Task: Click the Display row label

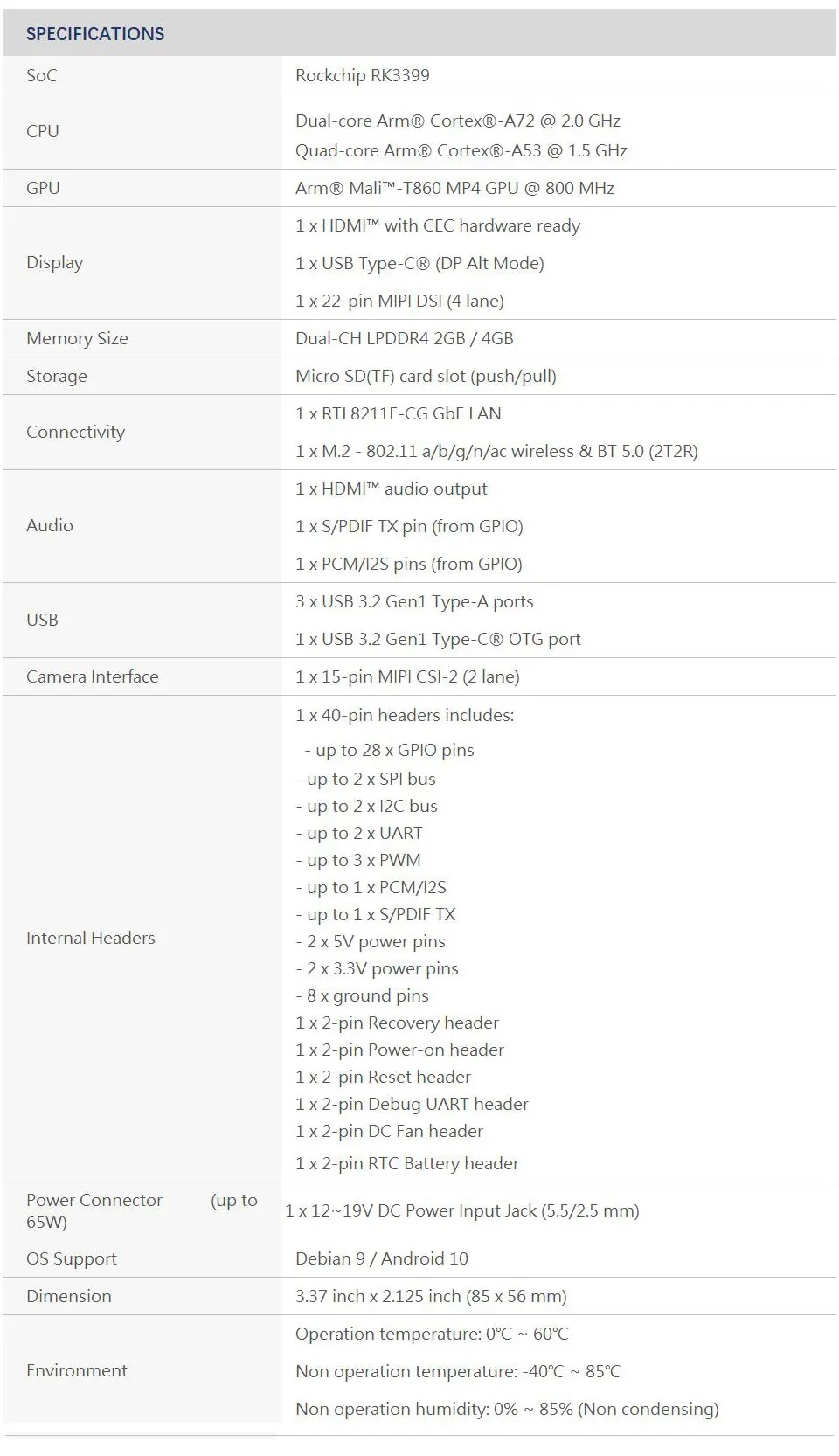Action: pos(55,263)
